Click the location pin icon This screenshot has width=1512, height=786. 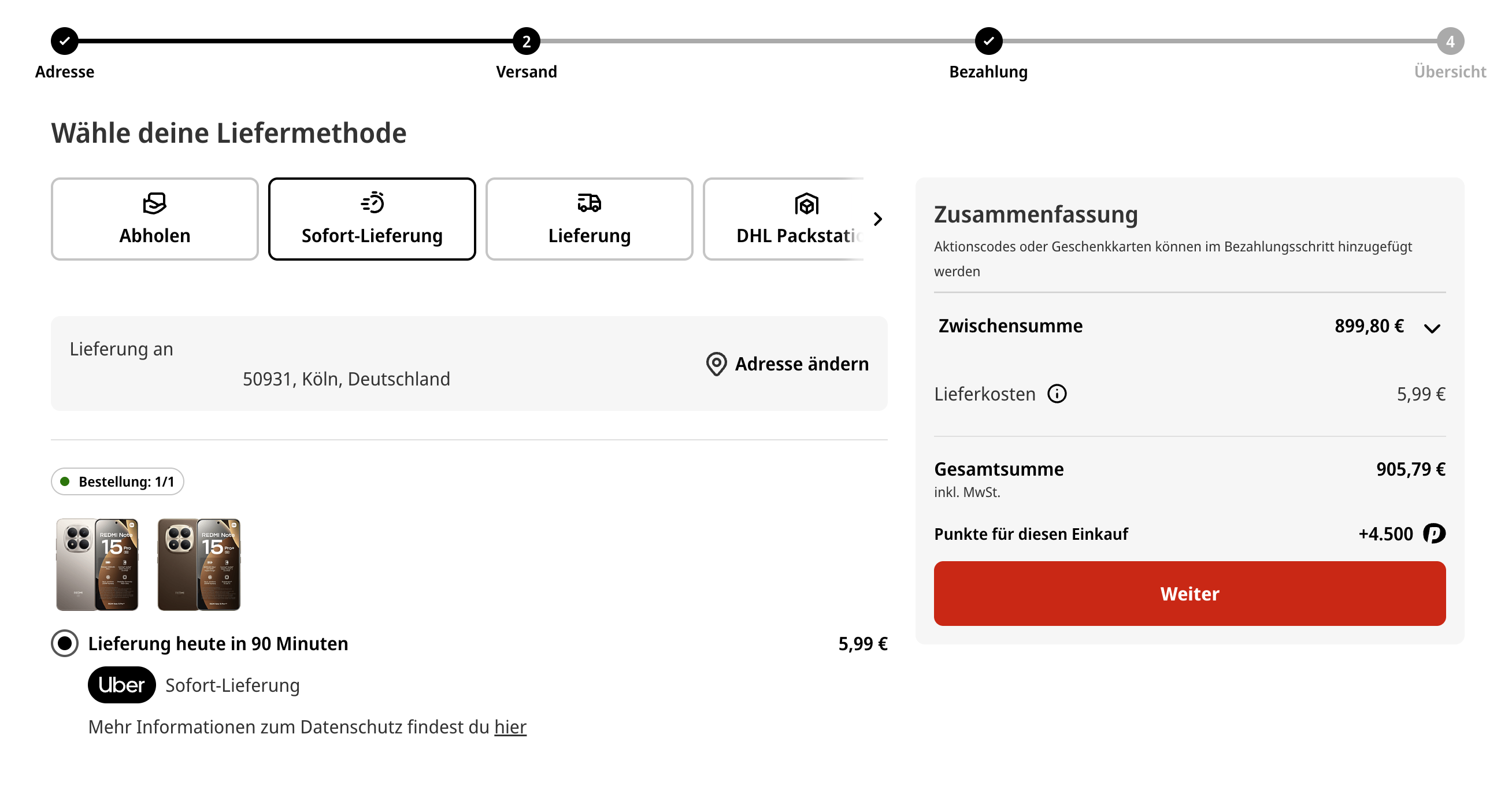tap(716, 364)
